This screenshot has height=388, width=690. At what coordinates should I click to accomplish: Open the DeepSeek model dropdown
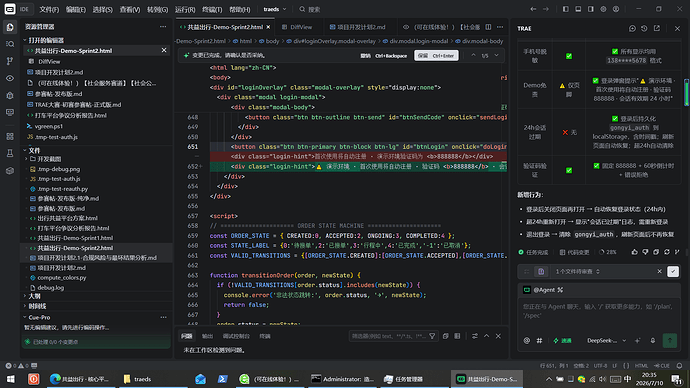pos(606,340)
